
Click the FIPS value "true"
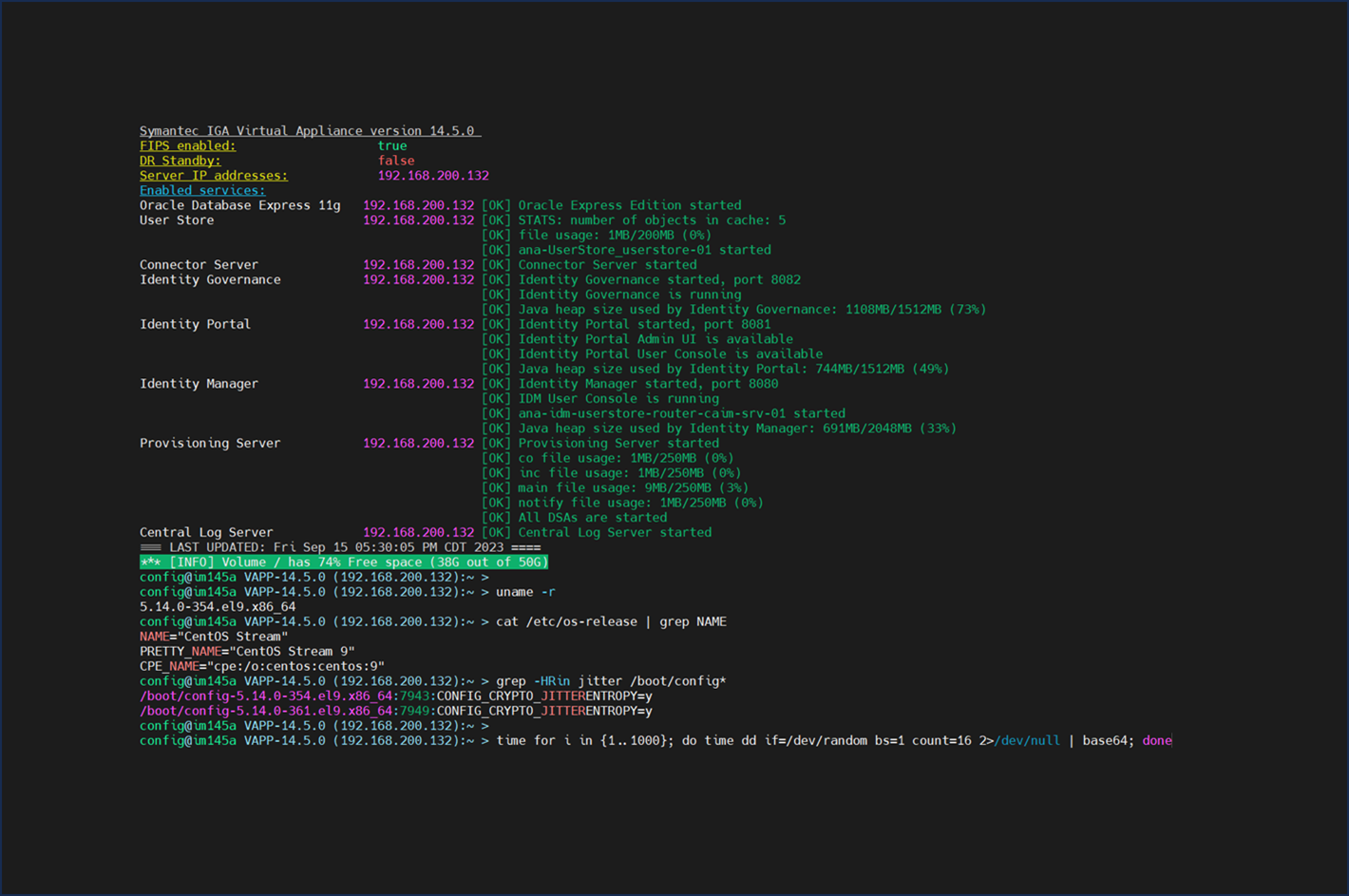391,145
